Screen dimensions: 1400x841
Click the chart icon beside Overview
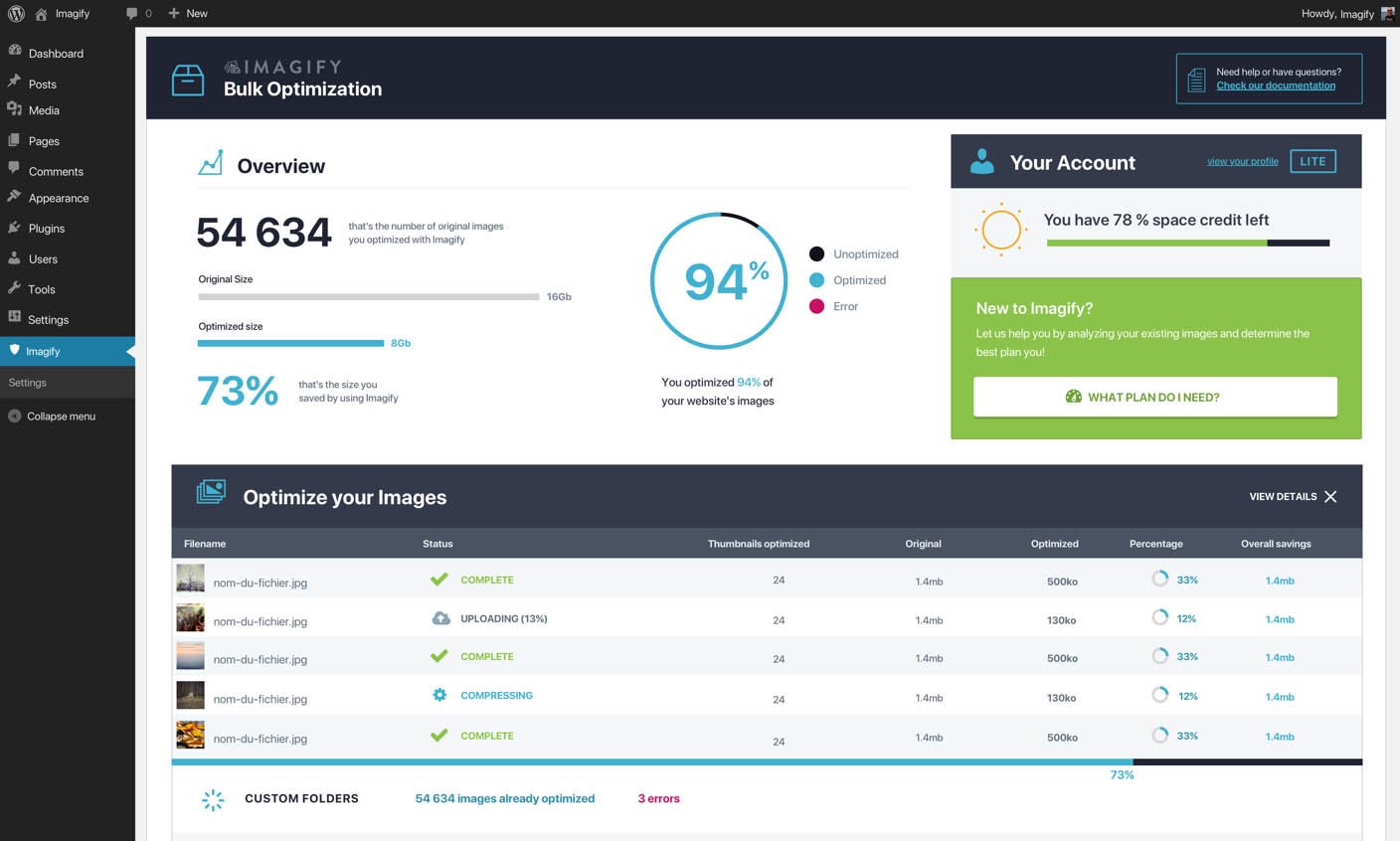pyautogui.click(x=210, y=161)
